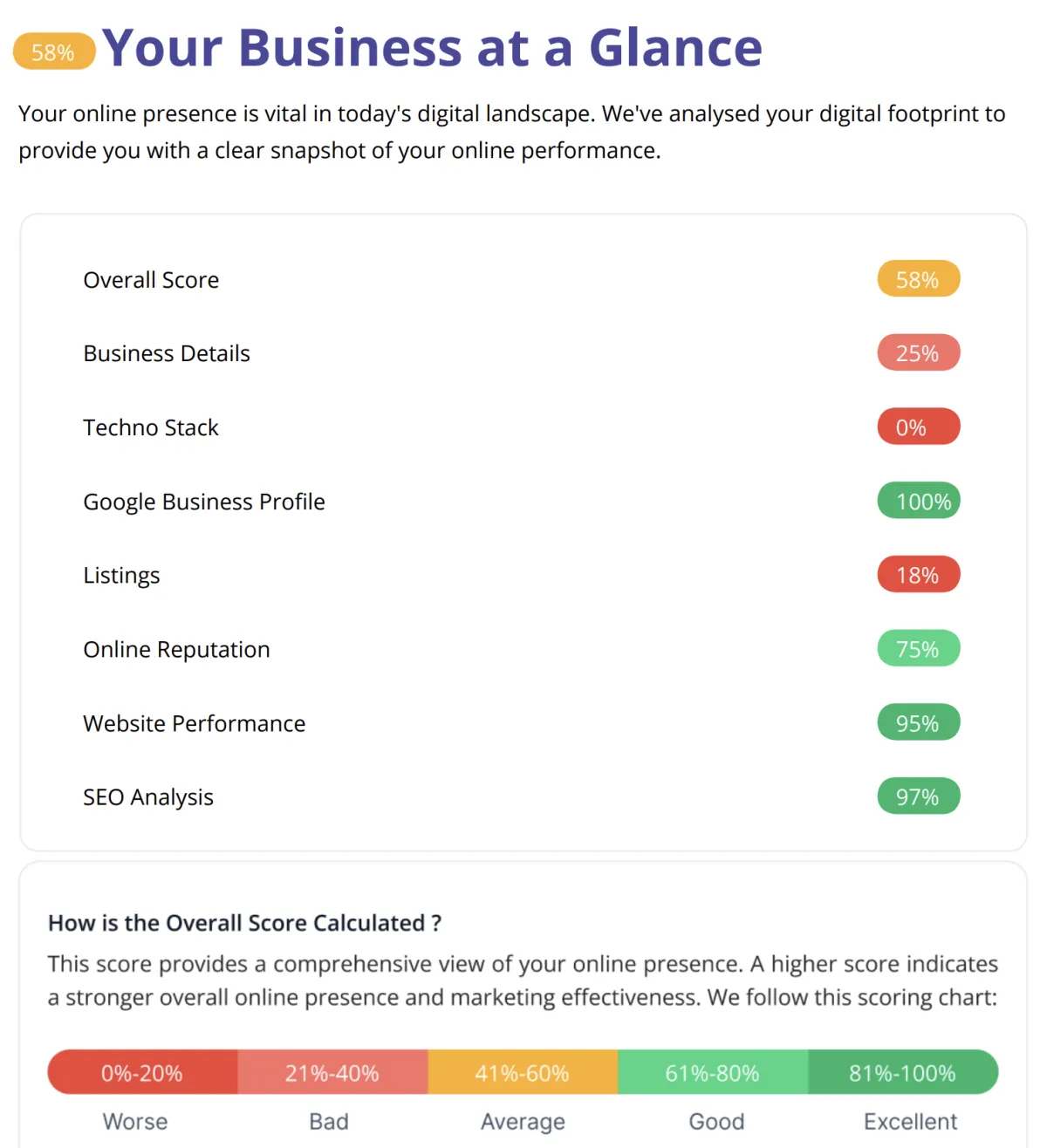This screenshot has width=1047, height=1148.
Task: Click the 61%-80% Good scale segment
Action: coord(713,1072)
